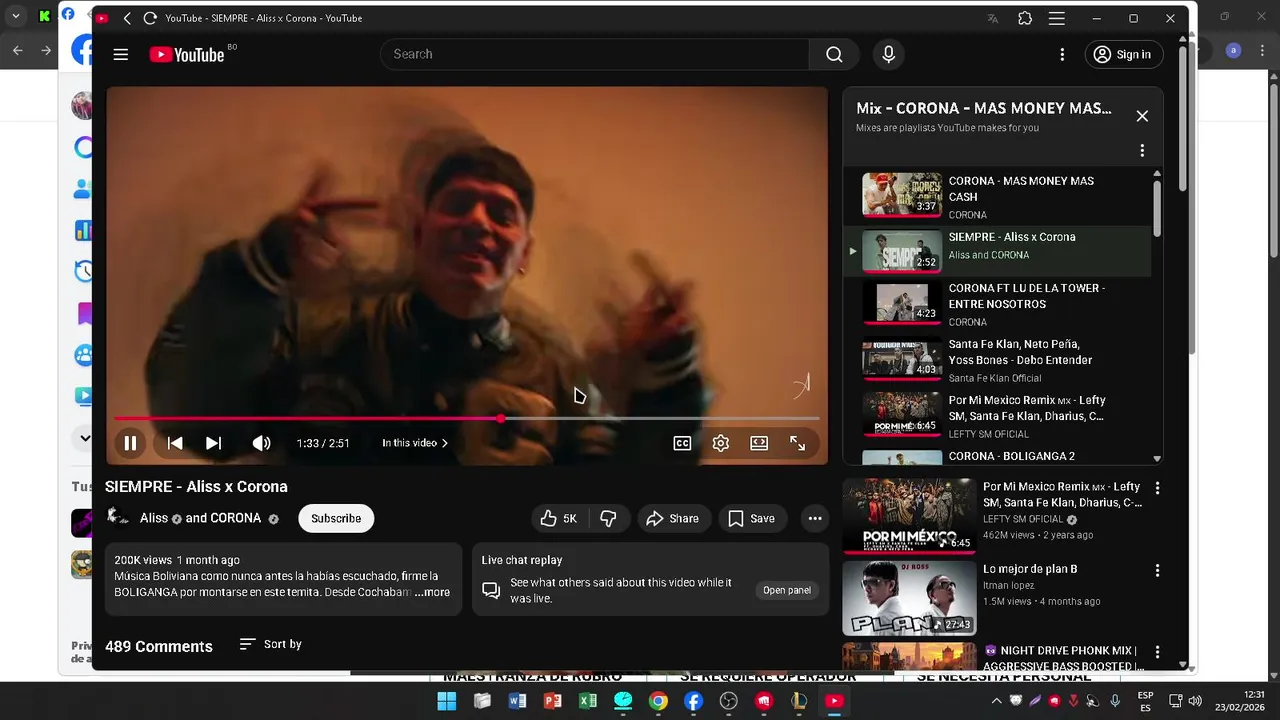Screen dimensions: 1280x720
Task: Save the video to a playlist
Action: click(x=752, y=518)
